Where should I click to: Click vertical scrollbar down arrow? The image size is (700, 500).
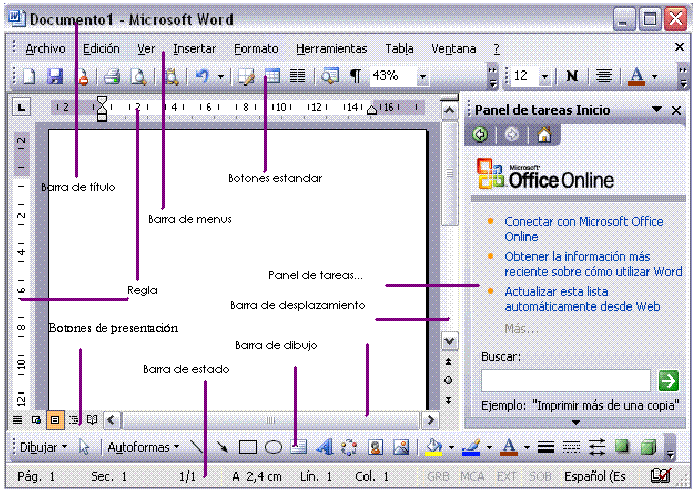pyautogui.click(x=450, y=342)
